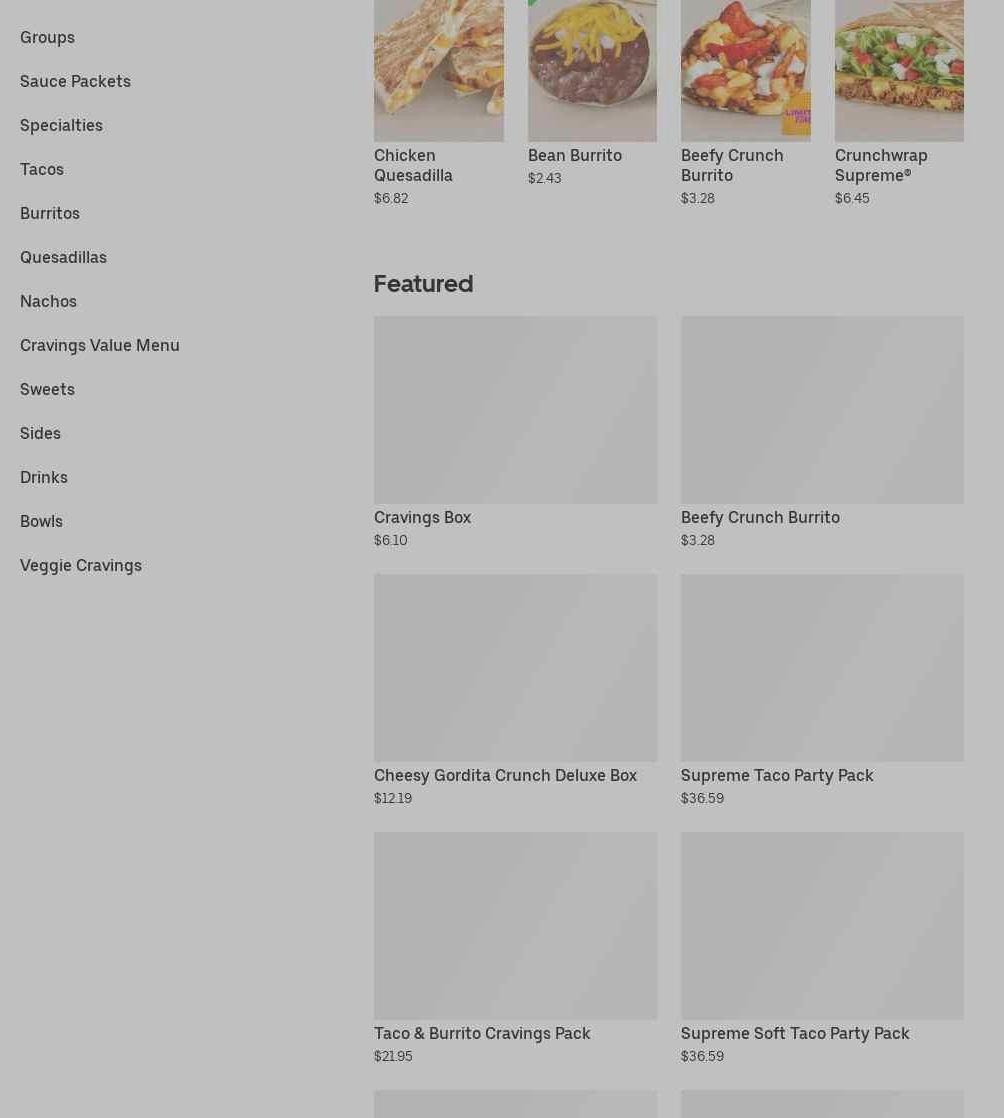1004x1118 pixels.
Task: Open the Groups sidebar entry
Action: [x=47, y=37]
